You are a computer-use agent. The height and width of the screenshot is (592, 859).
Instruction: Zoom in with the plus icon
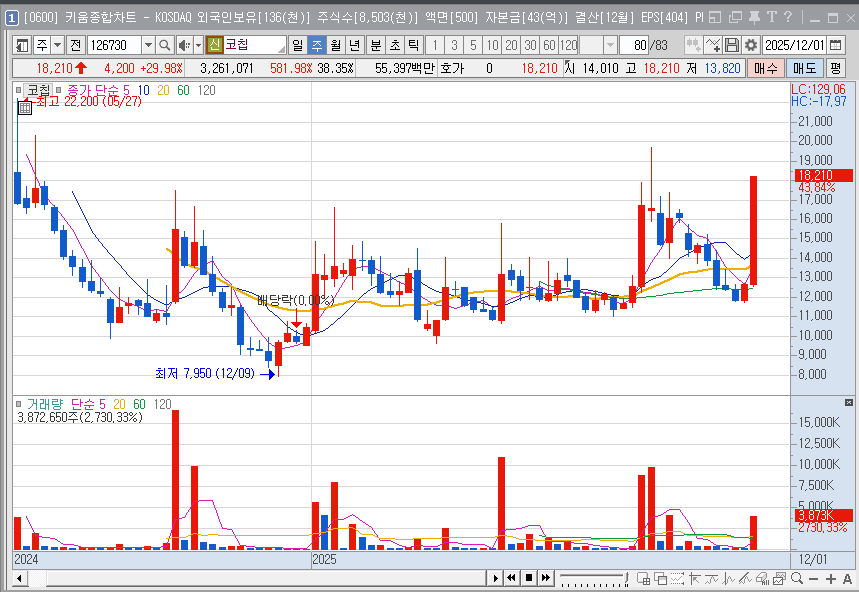pyautogui.click(x=831, y=579)
